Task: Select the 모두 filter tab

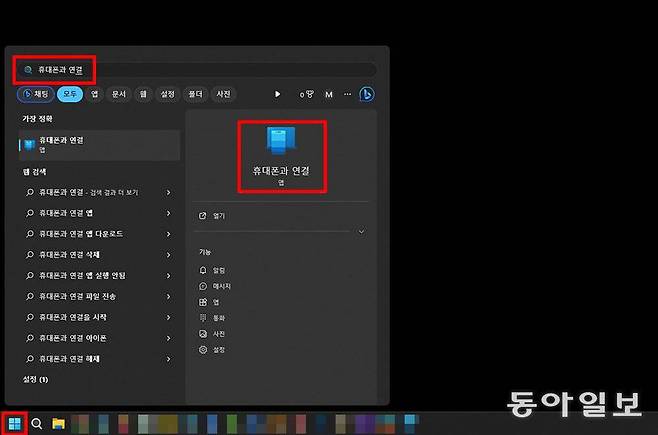Action: click(70, 94)
